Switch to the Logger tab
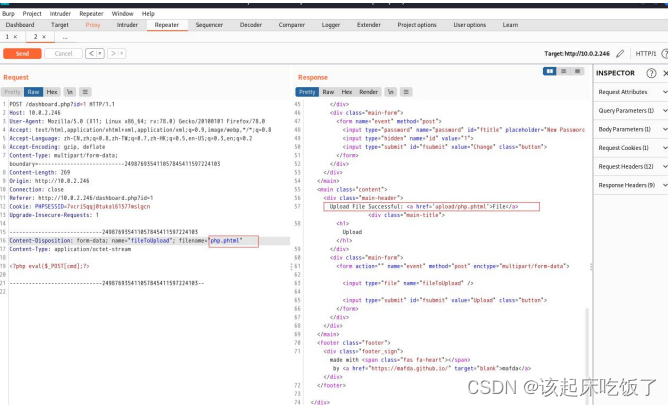This screenshot has width=671, height=407. (x=331, y=25)
